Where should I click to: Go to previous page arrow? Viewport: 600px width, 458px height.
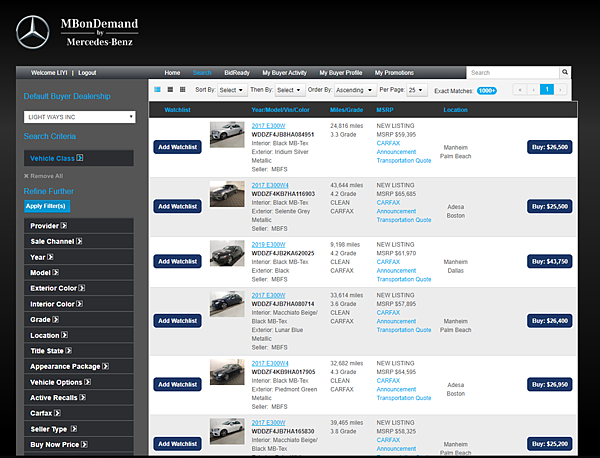533,90
